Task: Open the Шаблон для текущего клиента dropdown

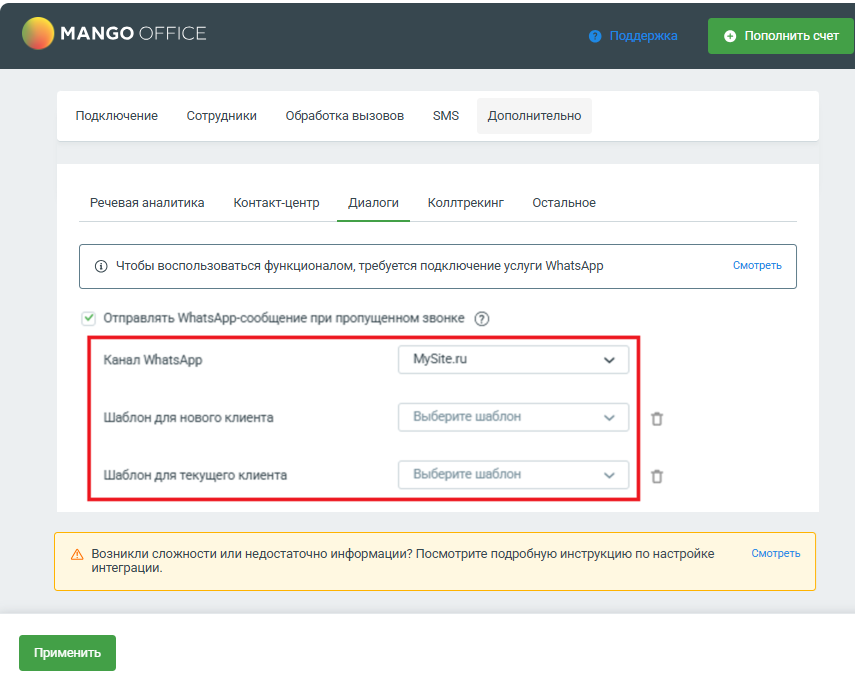Action: click(x=513, y=475)
